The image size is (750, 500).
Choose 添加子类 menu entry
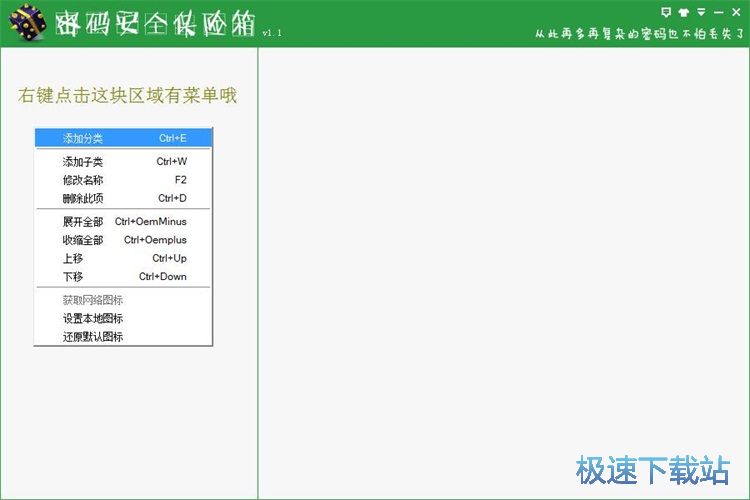click(124, 162)
